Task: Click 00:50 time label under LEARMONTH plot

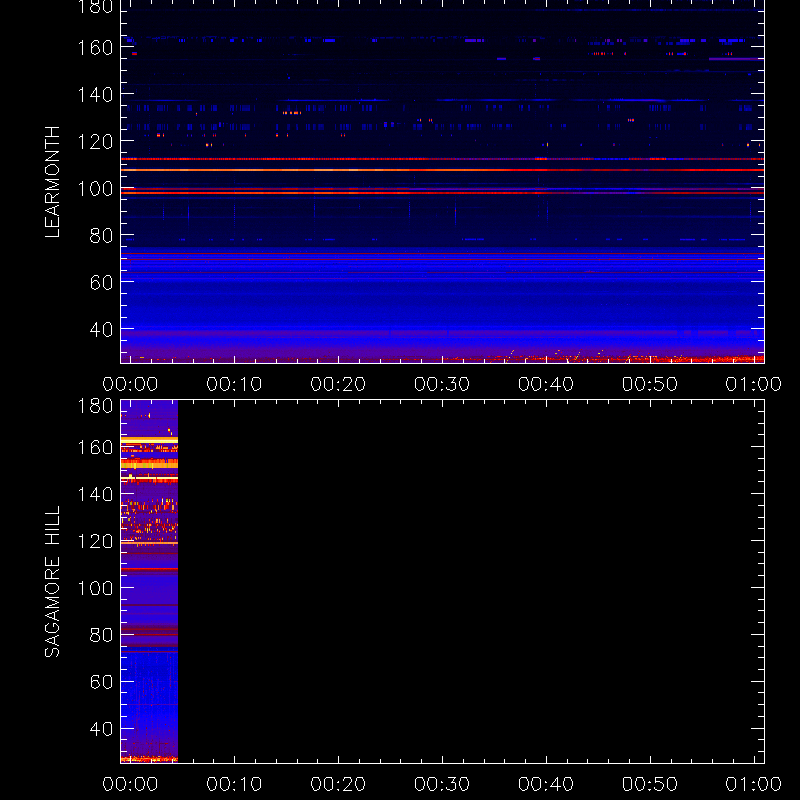Action: tap(650, 384)
